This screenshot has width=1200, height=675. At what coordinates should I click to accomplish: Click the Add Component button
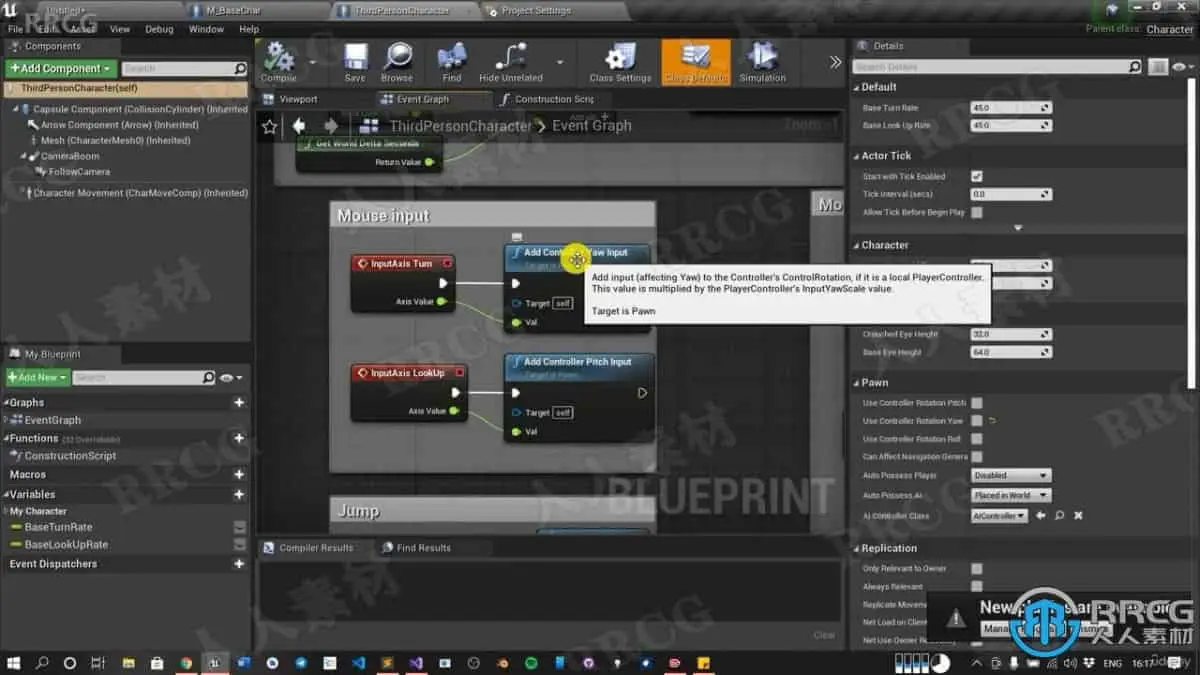tap(61, 68)
